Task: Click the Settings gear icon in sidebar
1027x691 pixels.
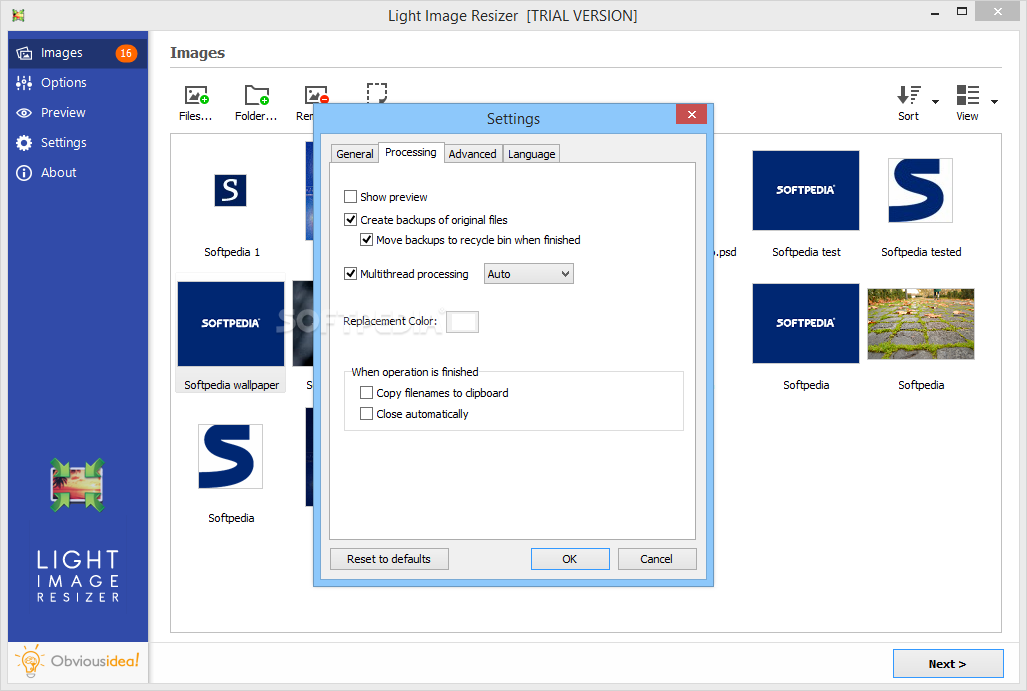Action: (x=24, y=143)
